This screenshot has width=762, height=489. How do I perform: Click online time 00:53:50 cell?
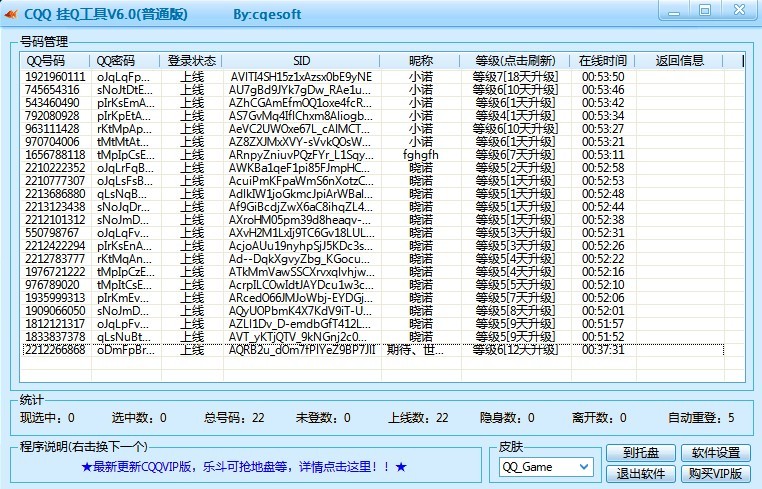pyautogui.click(x=603, y=77)
